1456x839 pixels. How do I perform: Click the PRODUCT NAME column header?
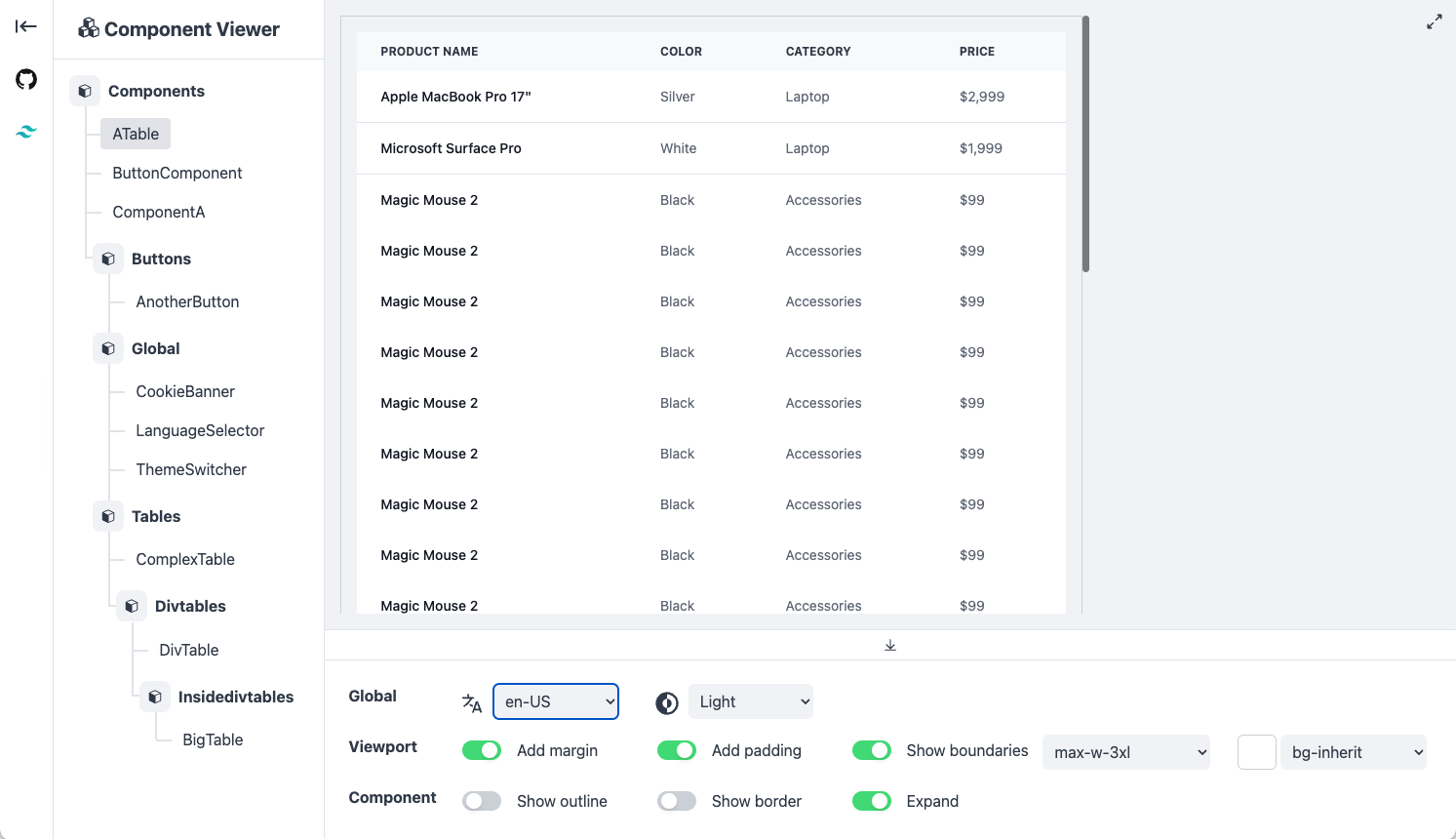point(429,52)
